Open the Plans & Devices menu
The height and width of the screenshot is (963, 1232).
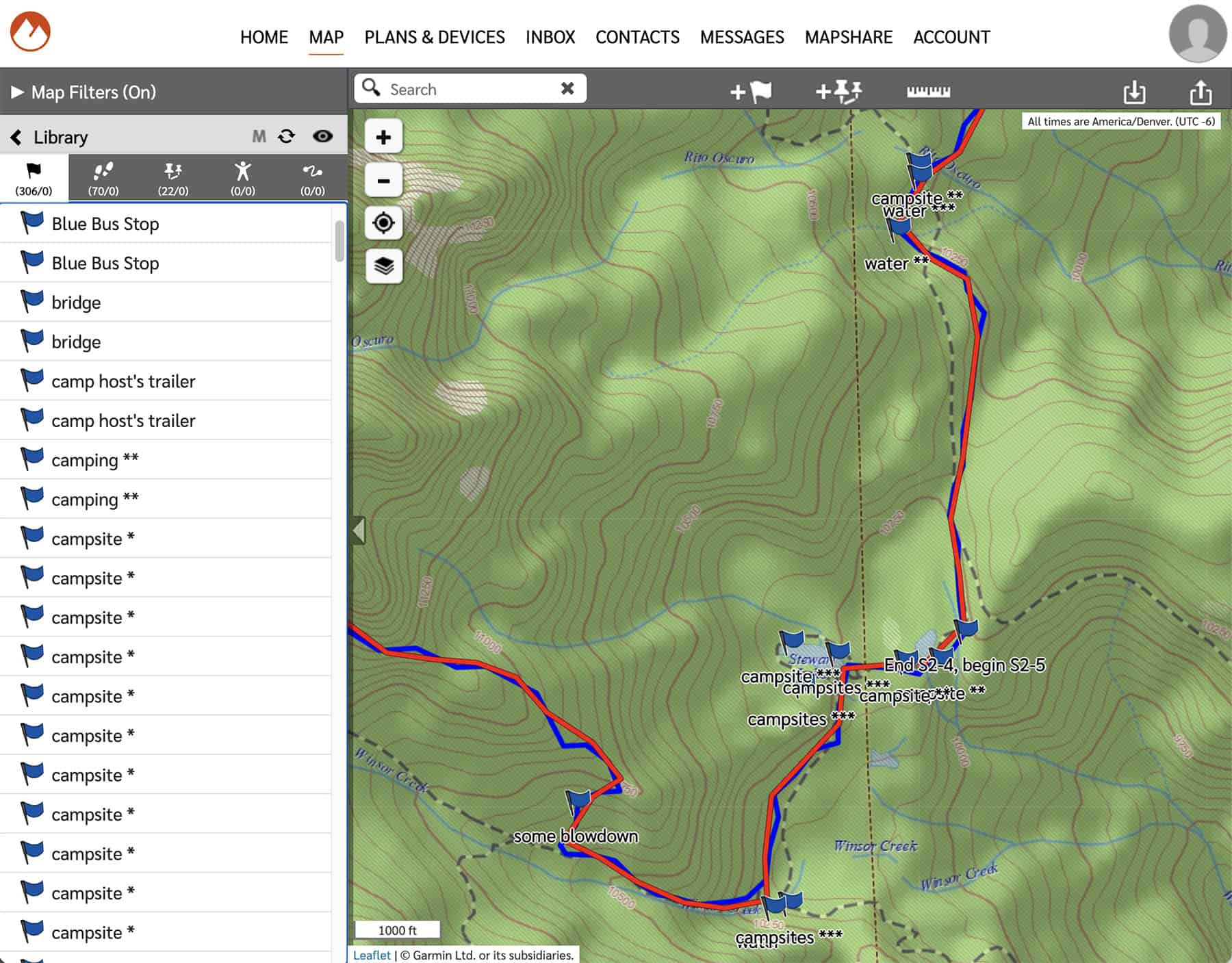click(435, 37)
